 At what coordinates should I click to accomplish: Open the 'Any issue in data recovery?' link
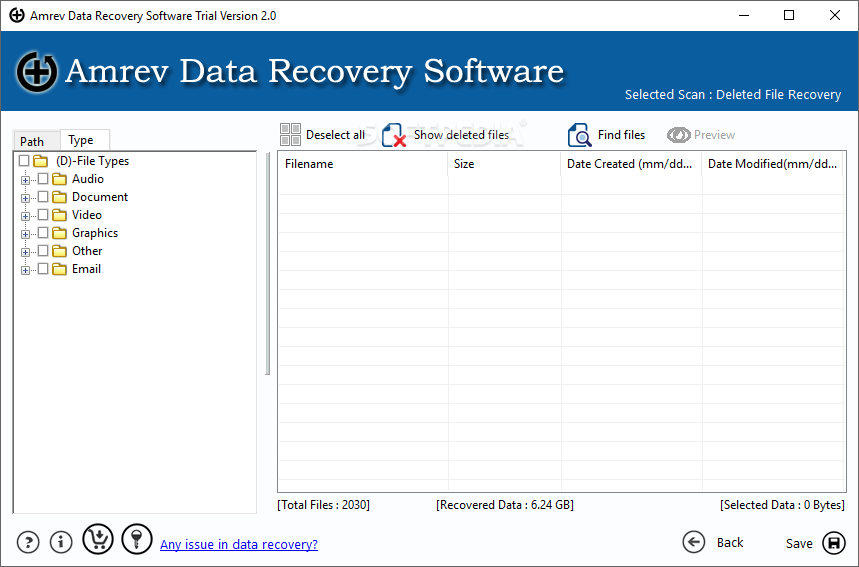point(239,544)
